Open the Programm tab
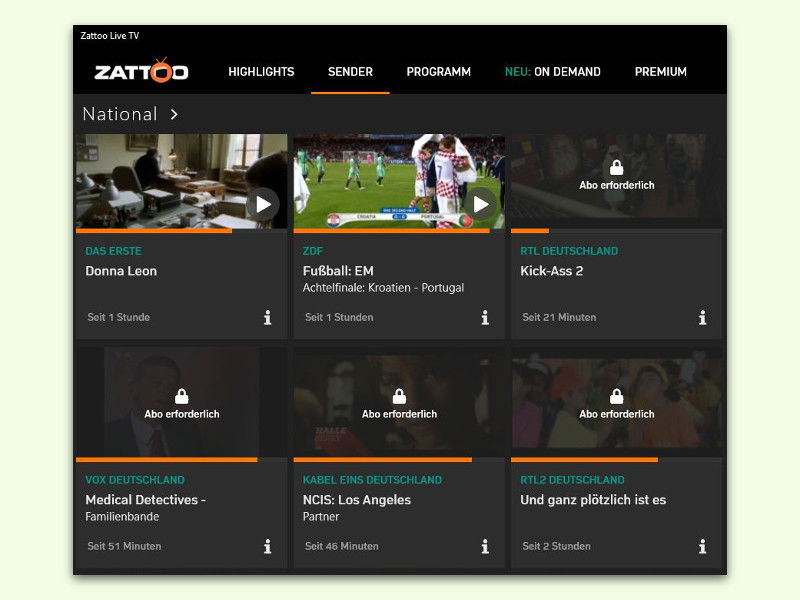800x600 pixels. pyautogui.click(x=439, y=72)
